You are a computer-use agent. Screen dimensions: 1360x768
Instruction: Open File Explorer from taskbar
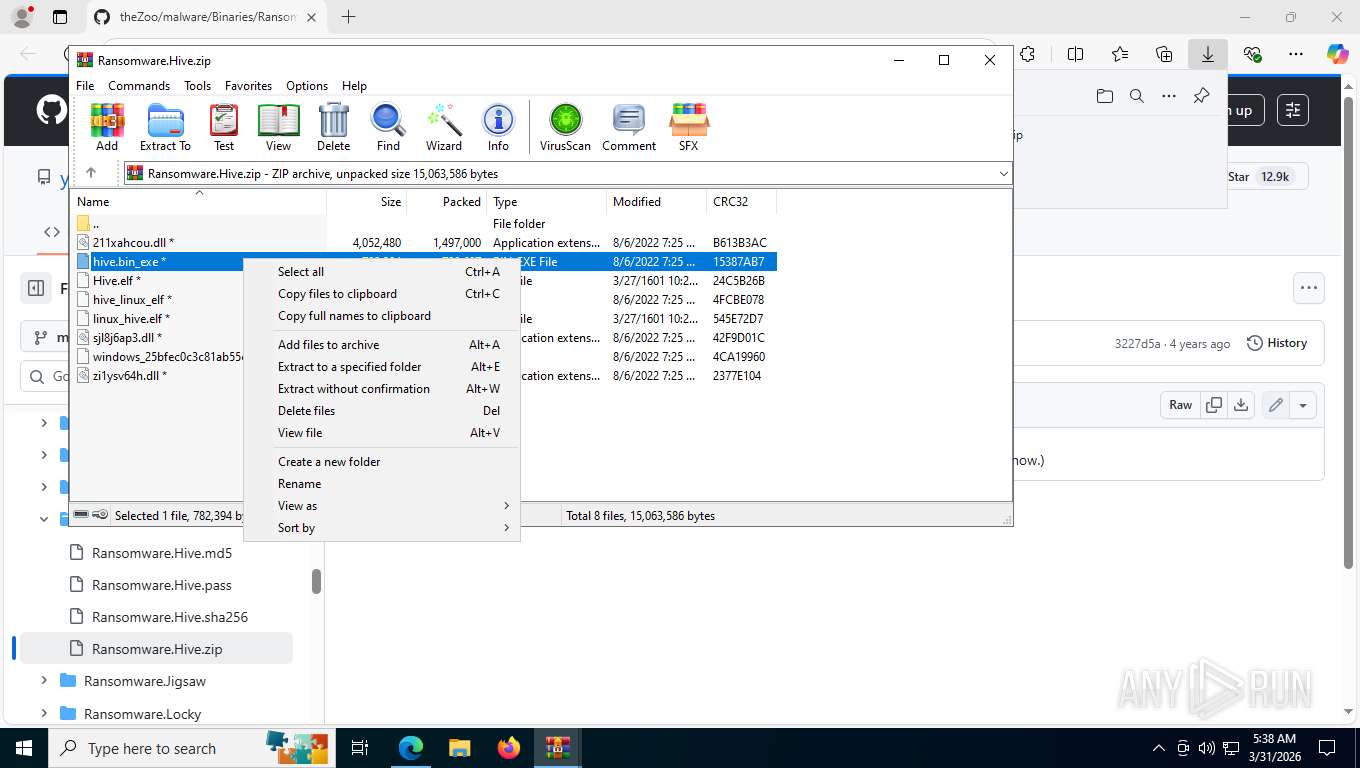click(x=459, y=748)
